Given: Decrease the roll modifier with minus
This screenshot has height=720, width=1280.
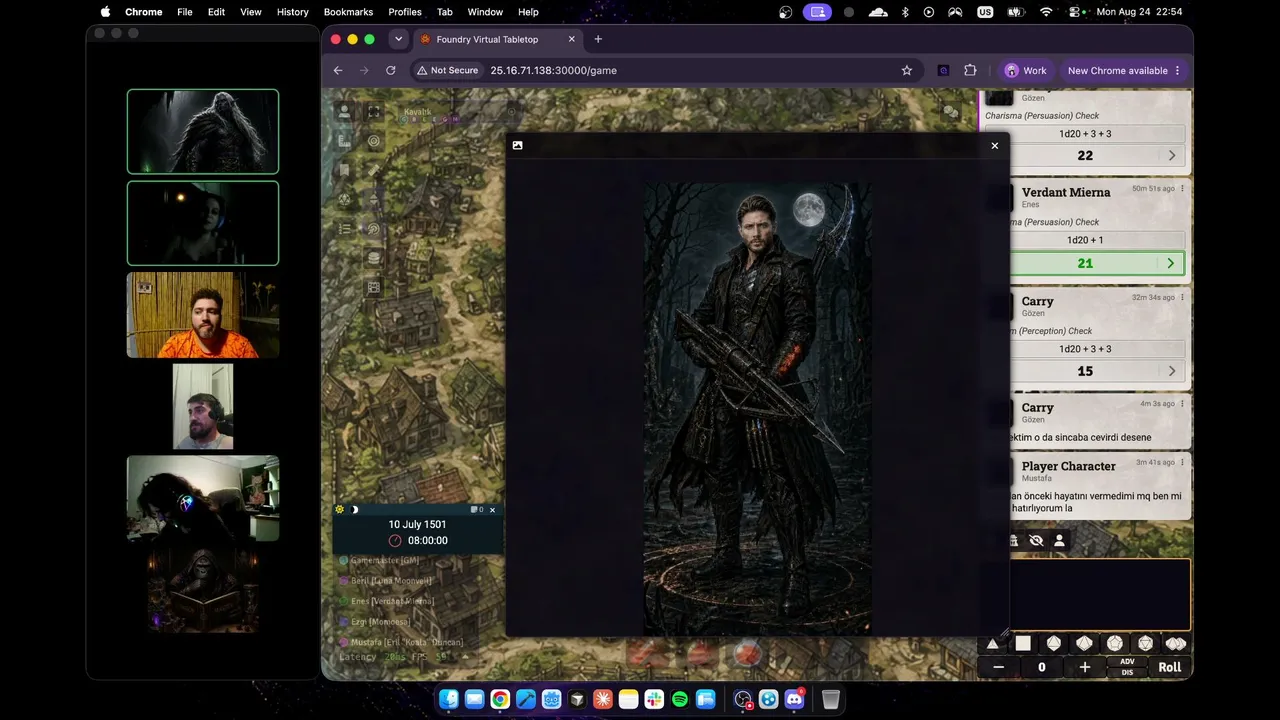Looking at the screenshot, I should [x=998, y=667].
